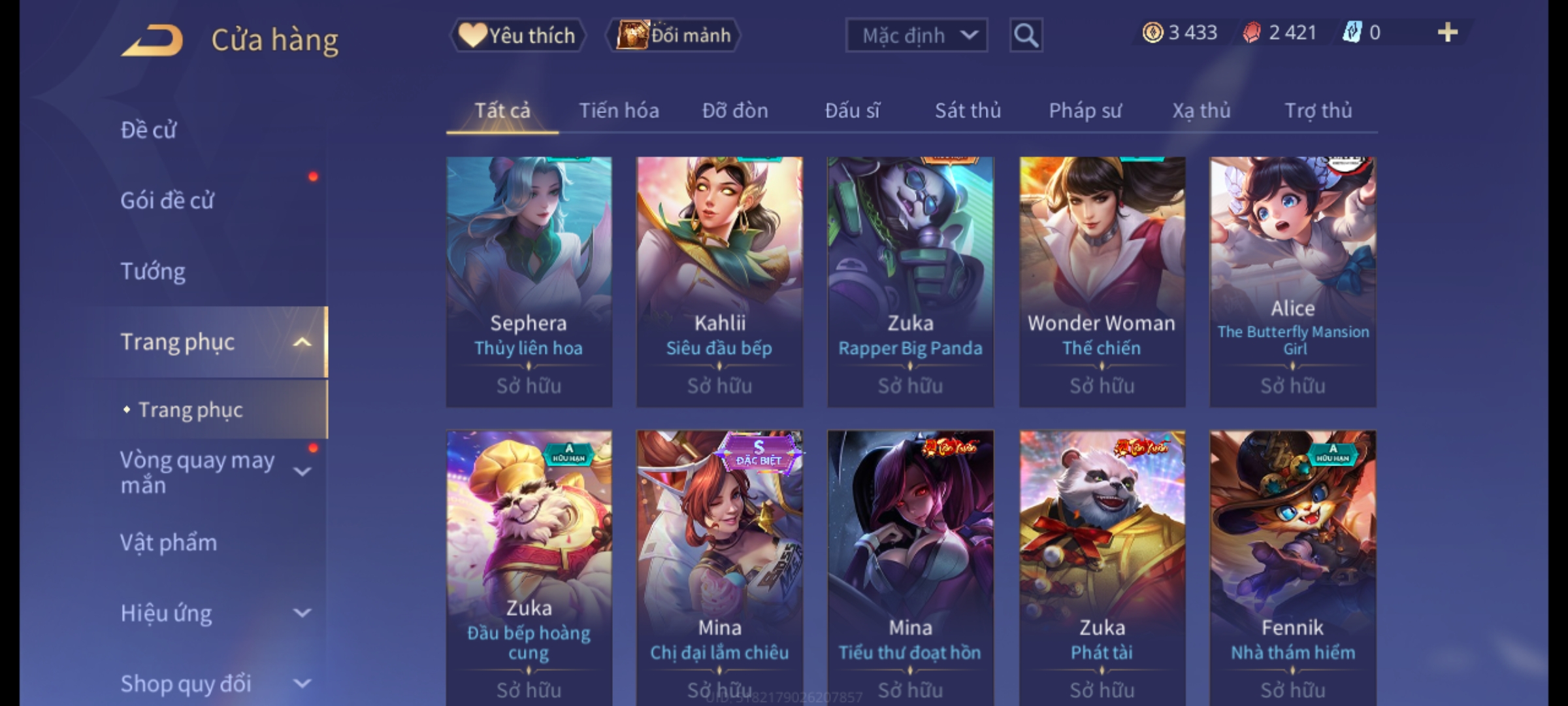Select Fennik Nhà thám hiểm skin card

click(x=1292, y=567)
